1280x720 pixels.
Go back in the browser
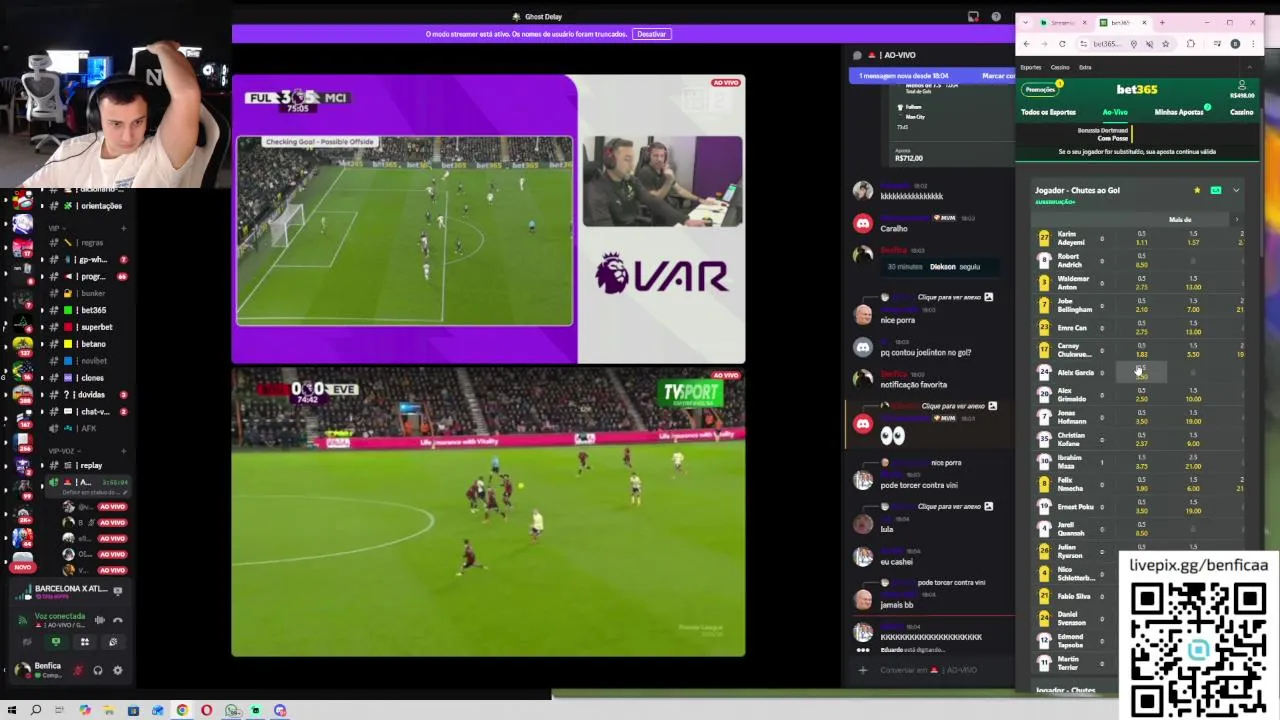point(1026,44)
